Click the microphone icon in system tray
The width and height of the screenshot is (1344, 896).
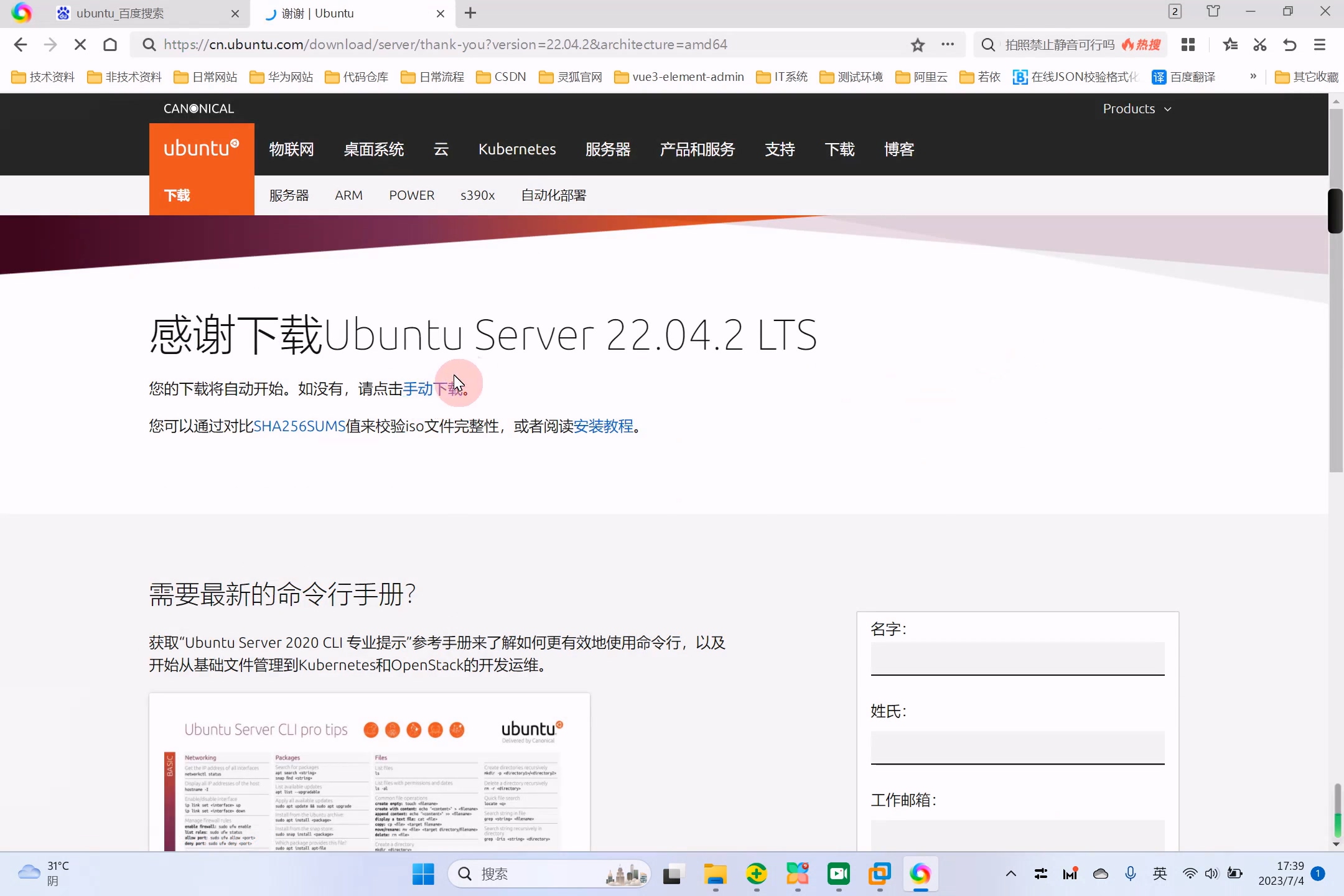pos(1131,874)
